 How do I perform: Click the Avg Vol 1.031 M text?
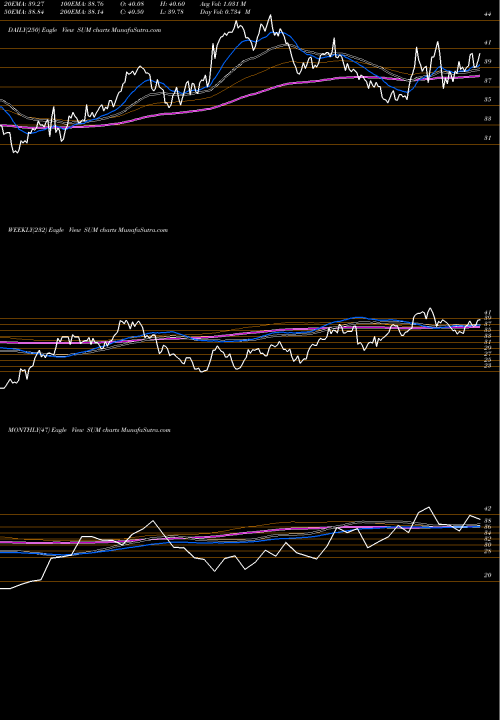pyautogui.click(x=223, y=4)
